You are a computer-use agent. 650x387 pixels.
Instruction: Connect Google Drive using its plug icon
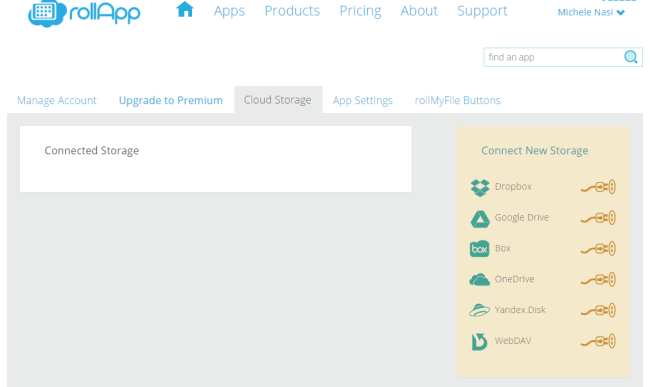click(598, 218)
